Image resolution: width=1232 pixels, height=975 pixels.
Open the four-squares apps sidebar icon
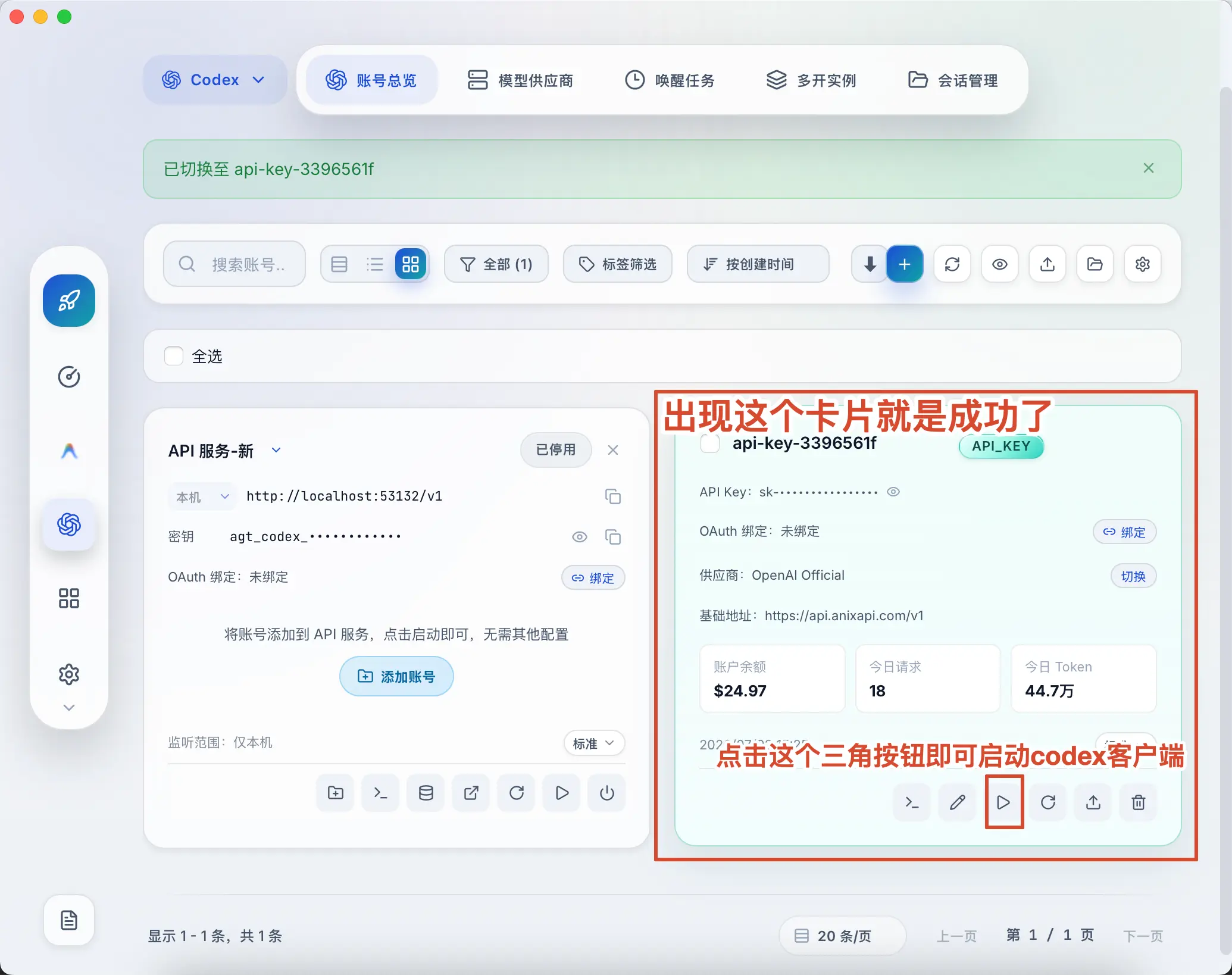pyautogui.click(x=69, y=598)
